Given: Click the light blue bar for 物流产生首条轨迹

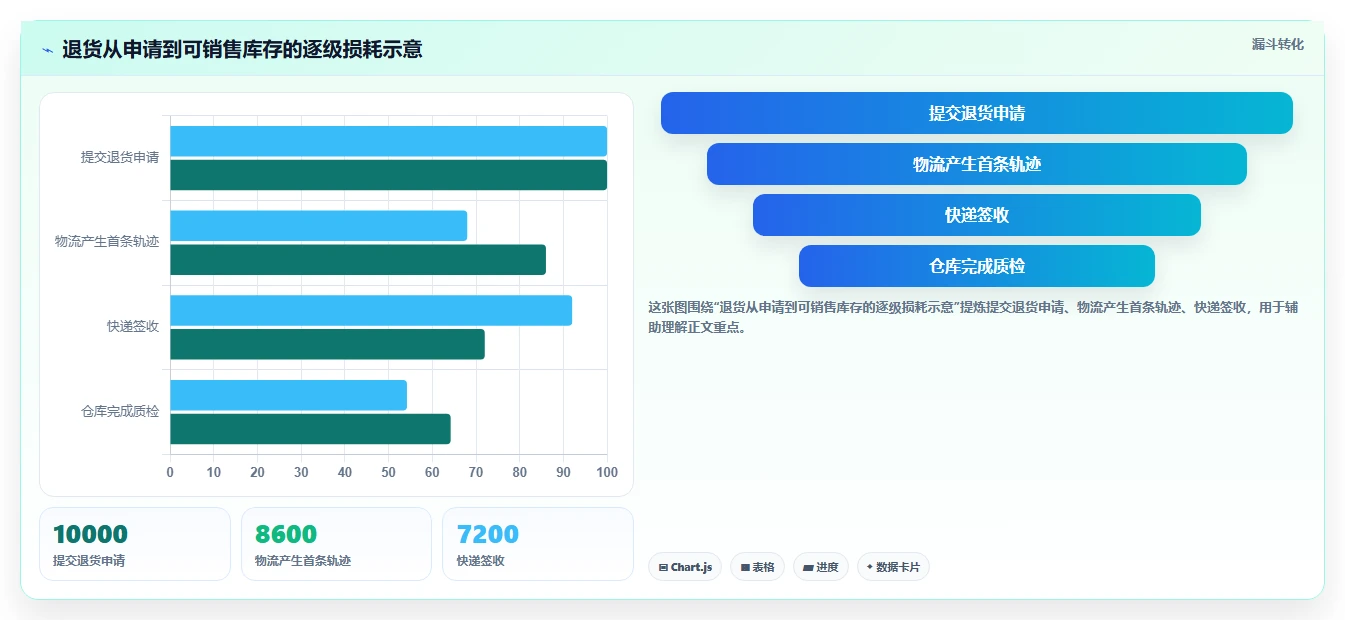Looking at the screenshot, I should pos(318,226).
